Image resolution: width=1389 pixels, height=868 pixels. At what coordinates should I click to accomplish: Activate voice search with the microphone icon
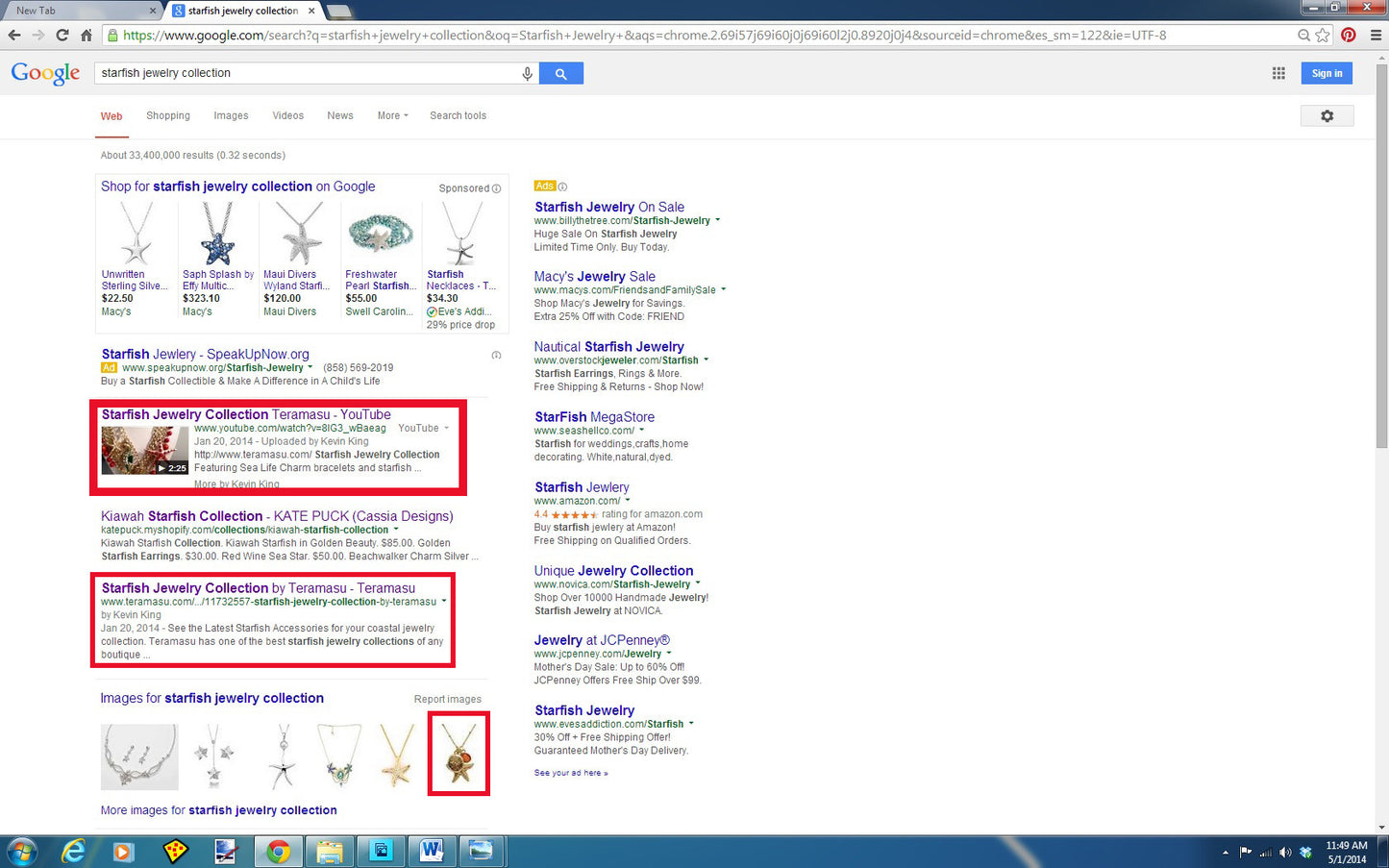click(527, 72)
